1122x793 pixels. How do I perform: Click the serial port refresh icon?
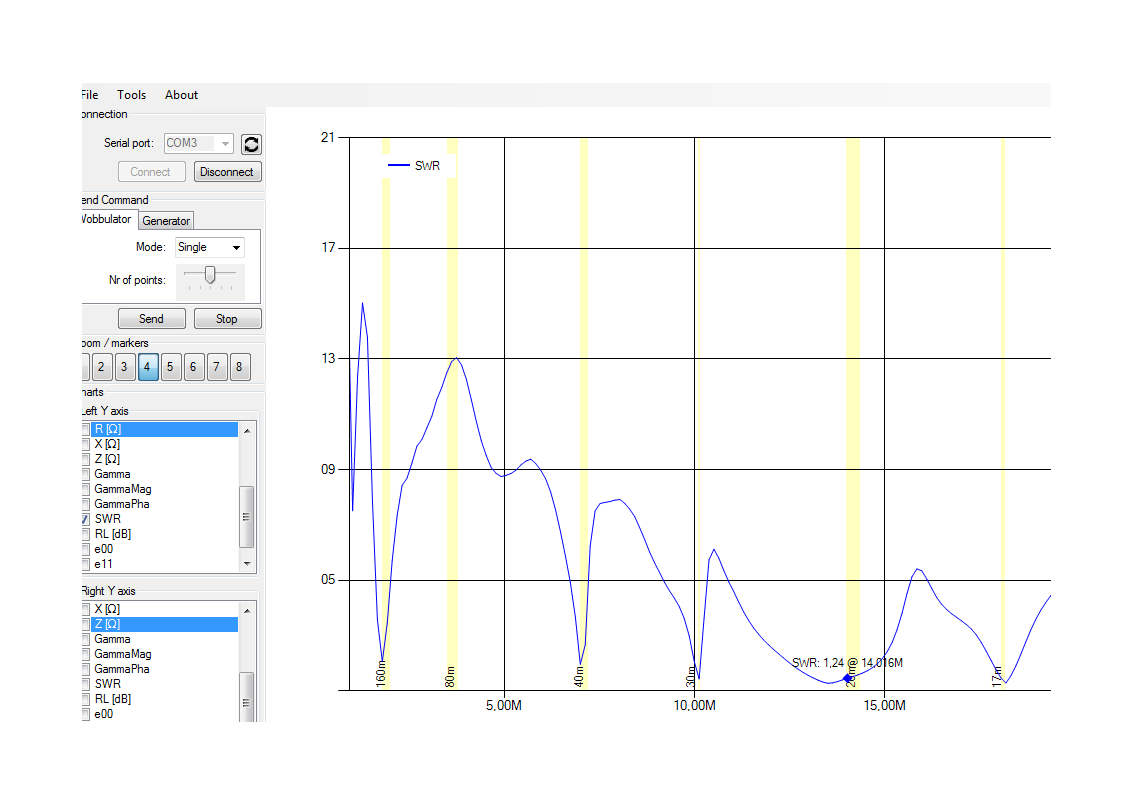251,144
